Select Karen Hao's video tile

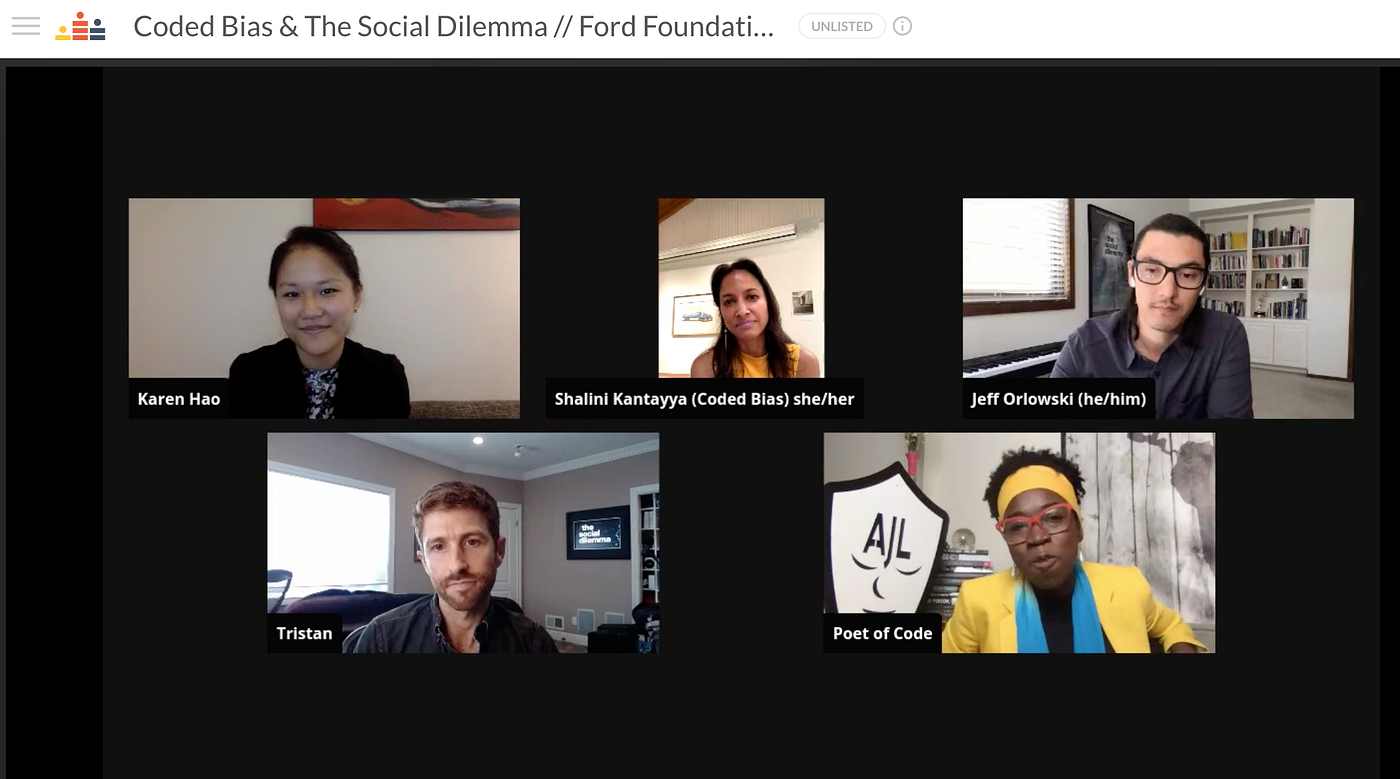coord(324,308)
